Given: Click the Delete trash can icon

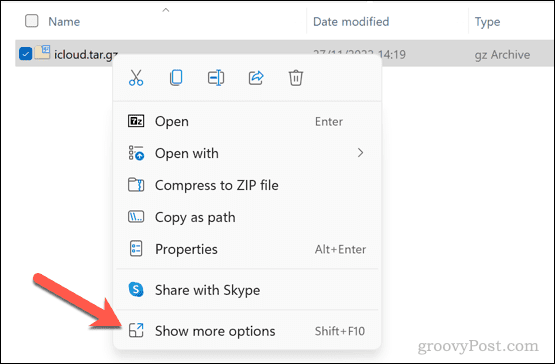Looking at the screenshot, I should coord(296,78).
